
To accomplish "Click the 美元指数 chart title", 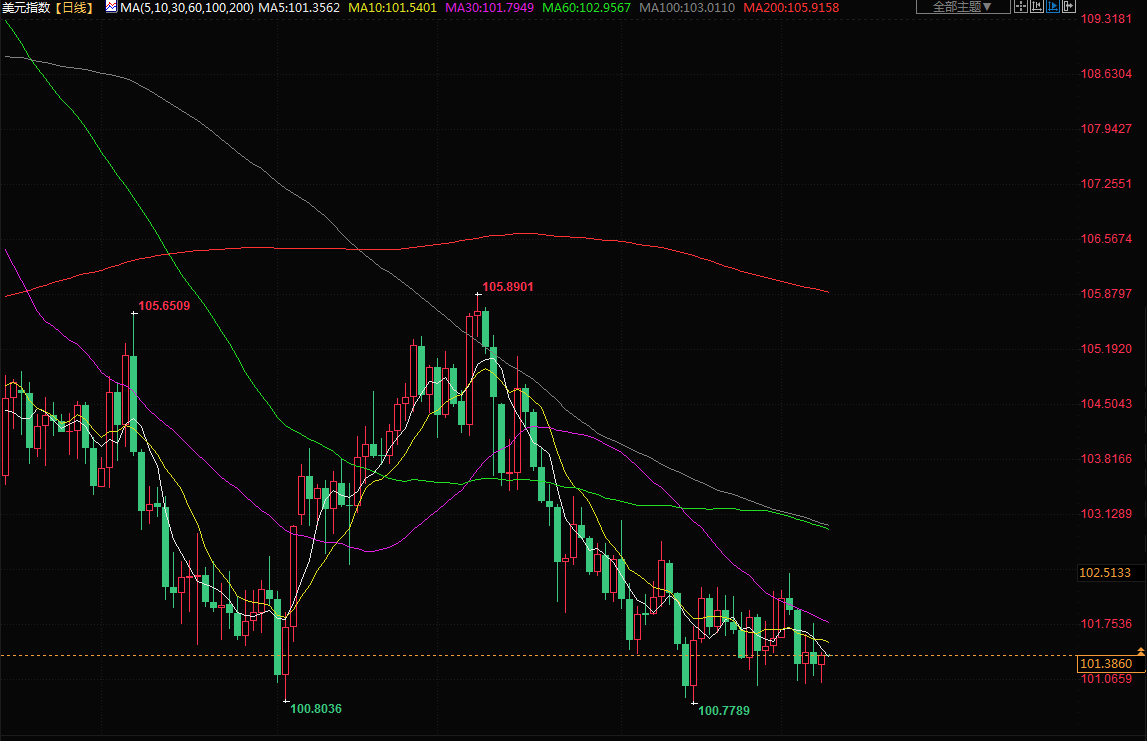I will 26,7.
